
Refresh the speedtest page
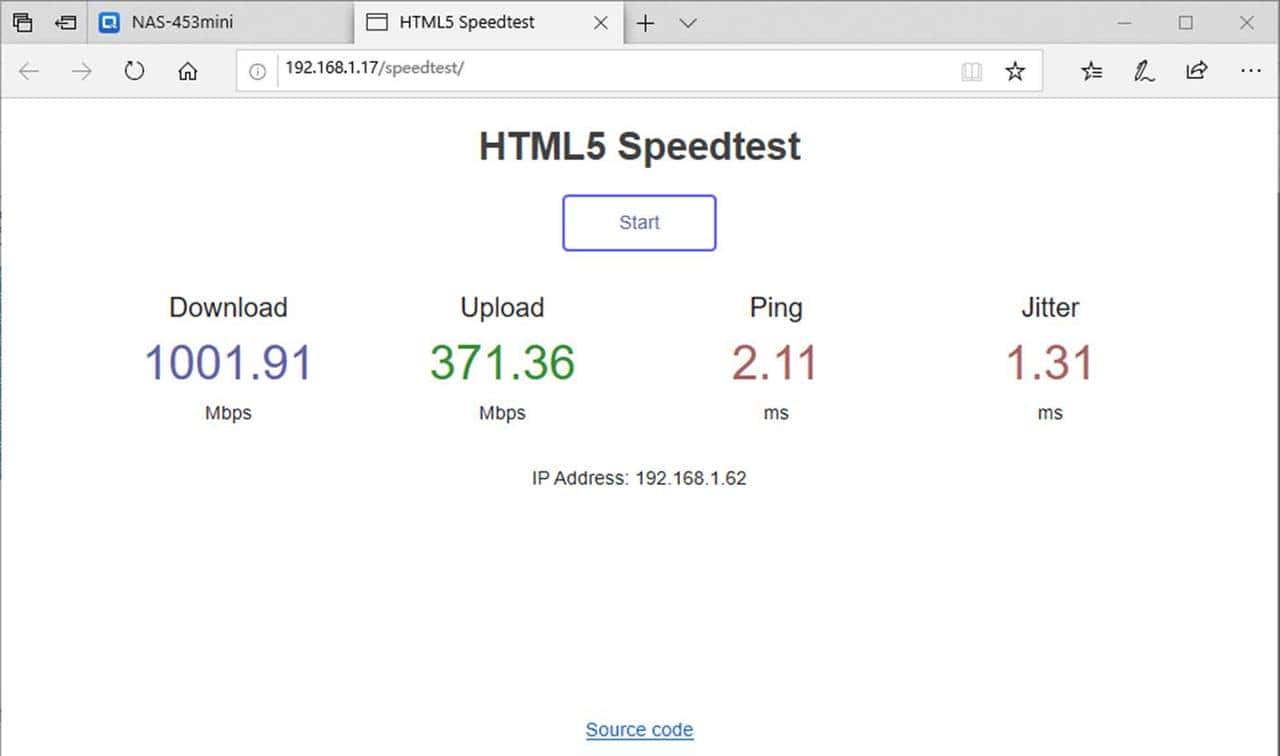134,71
